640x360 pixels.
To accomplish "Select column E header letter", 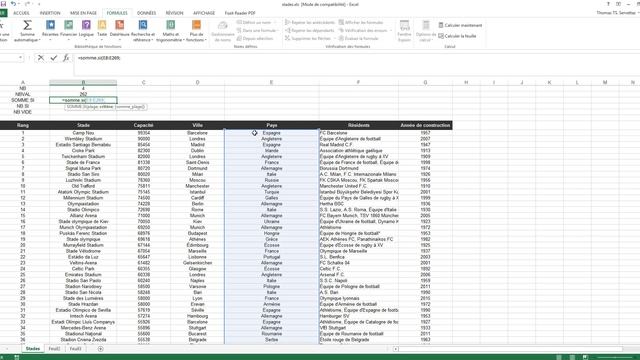I will coord(271,82).
